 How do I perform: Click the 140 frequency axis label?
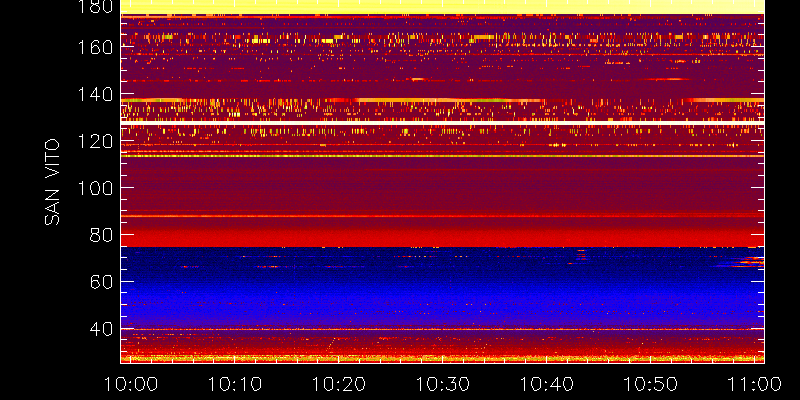coord(94,94)
